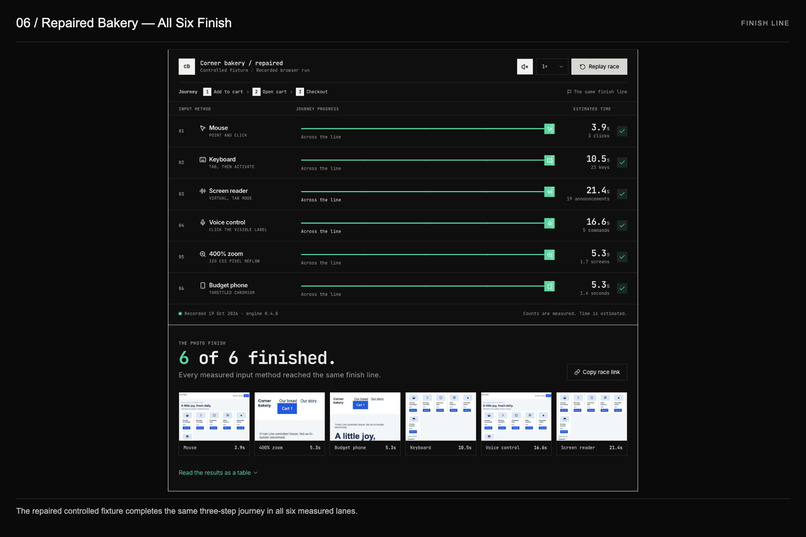Open the 400% zoom 5.3s finish thumbnail

(x=289, y=423)
